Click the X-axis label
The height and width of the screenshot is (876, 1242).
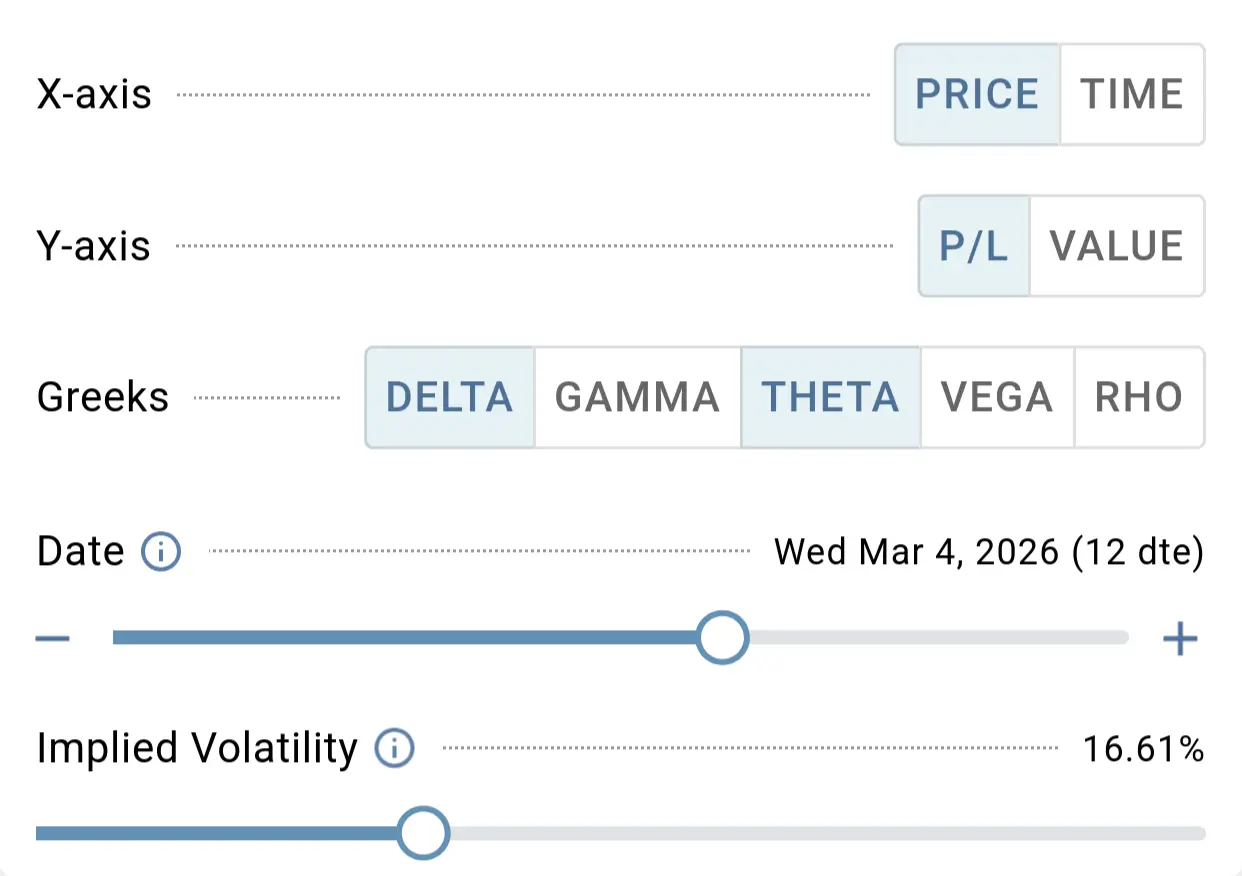[94, 94]
